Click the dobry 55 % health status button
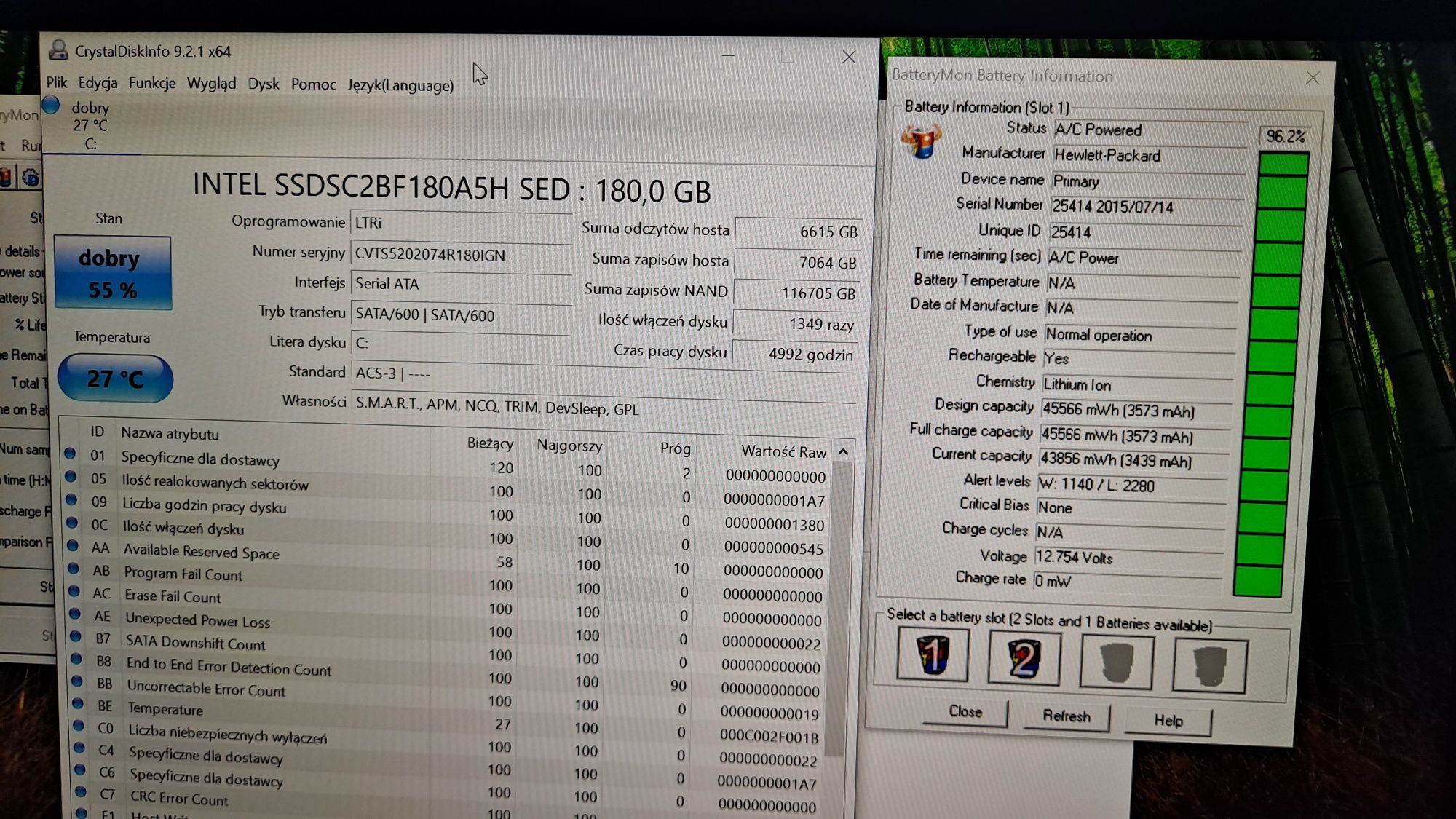1456x819 pixels. [113, 273]
